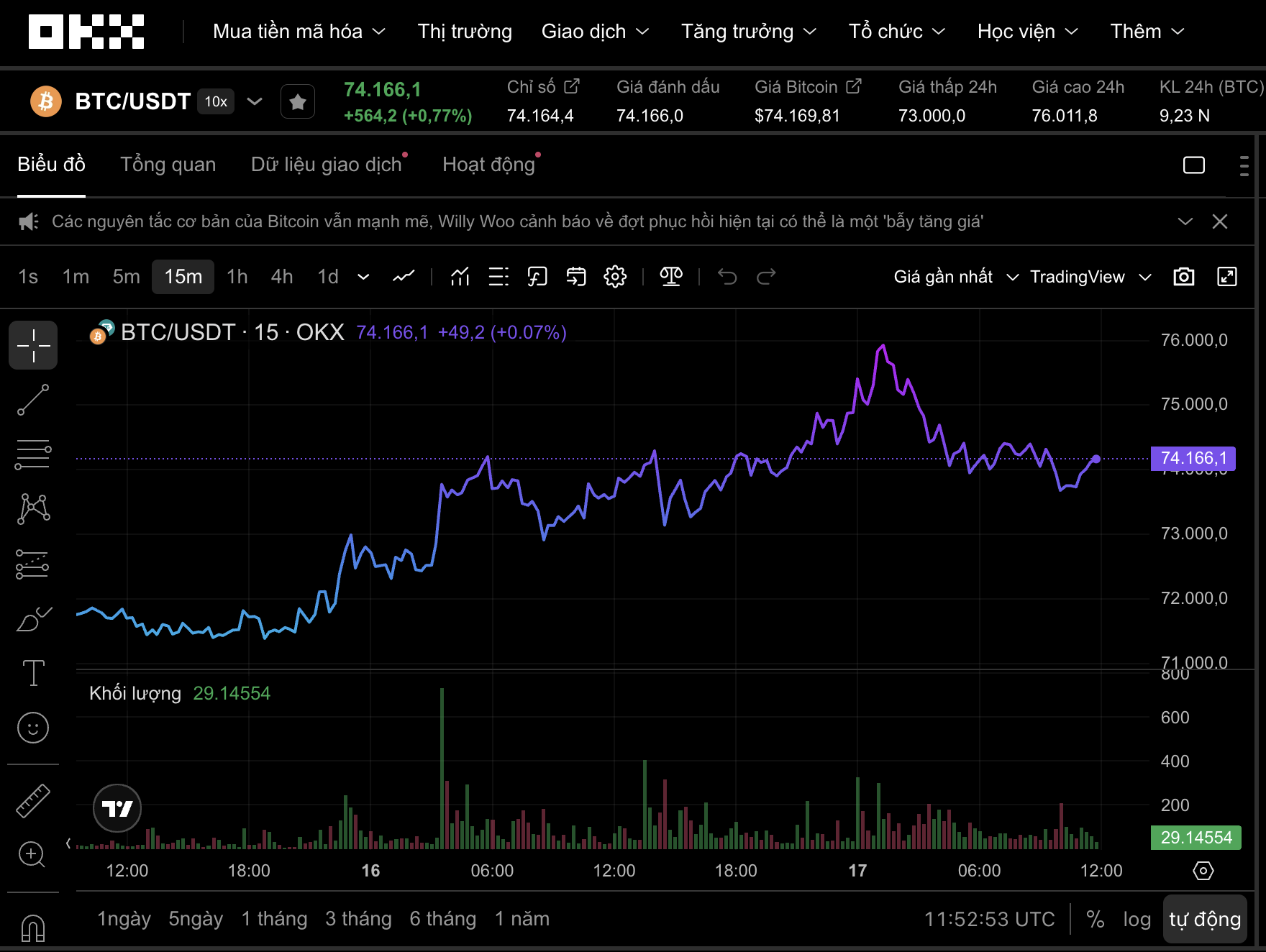Toggle percent scale on chart
The width and height of the screenshot is (1266, 952).
(1095, 919)
